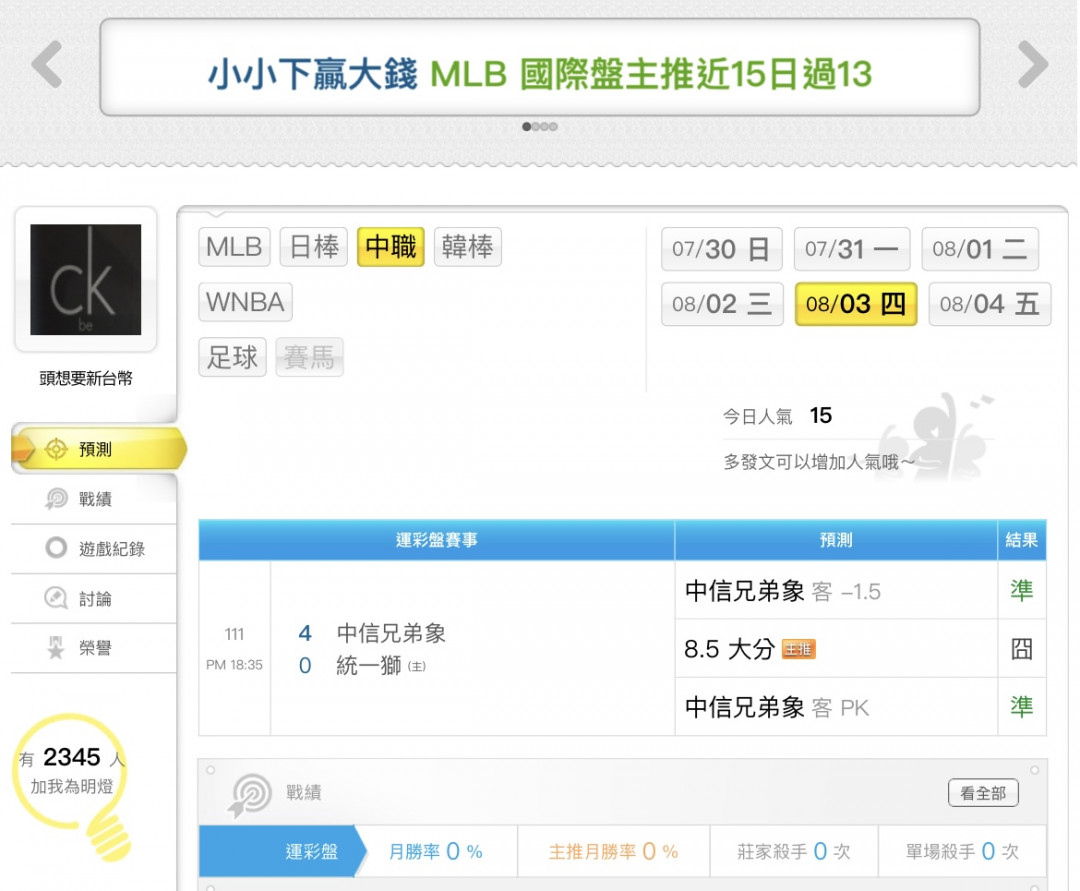Click the 榮譽 medal icon
The image size is (1080, 891).
pyautogui.click(x=56, y=648)
